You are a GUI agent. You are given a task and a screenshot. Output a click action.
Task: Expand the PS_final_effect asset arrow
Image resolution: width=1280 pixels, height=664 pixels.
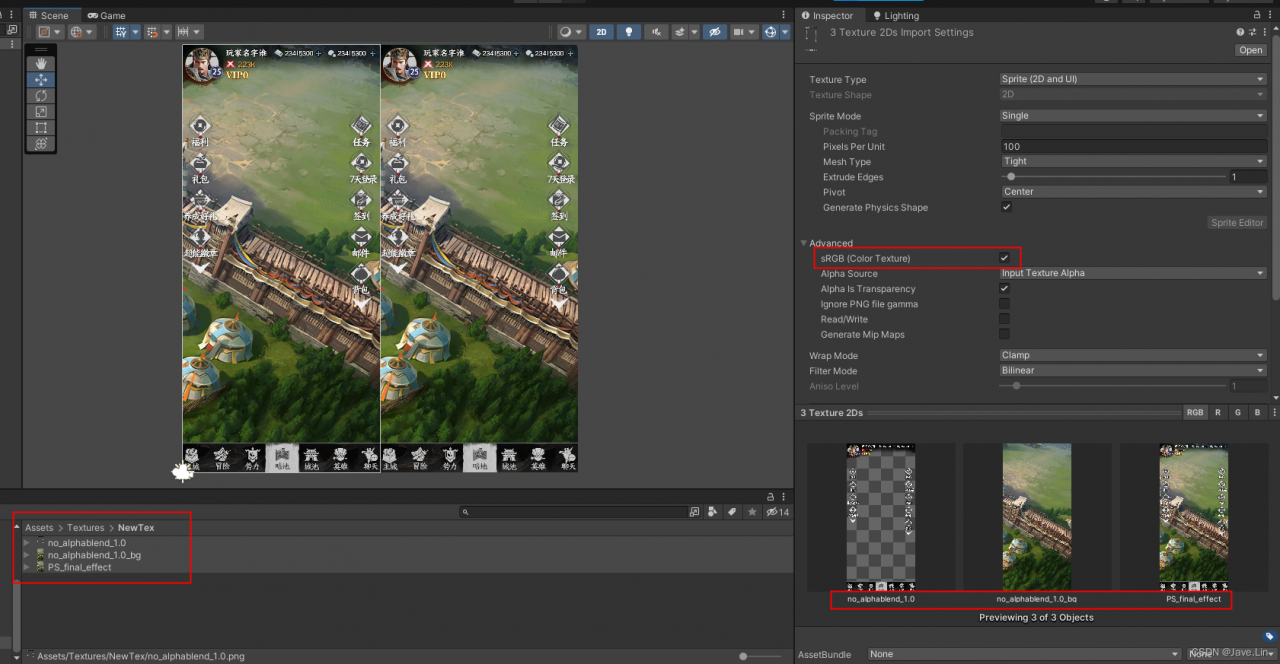point(27,567)
